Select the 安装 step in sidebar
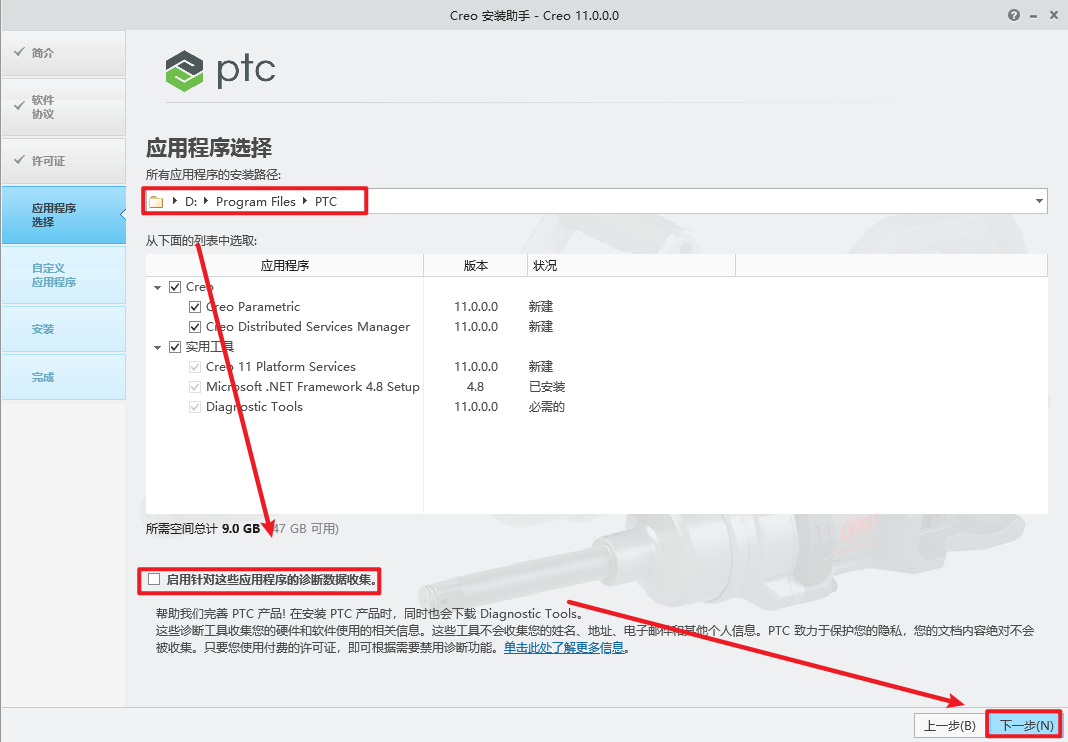 click(43, 329)
